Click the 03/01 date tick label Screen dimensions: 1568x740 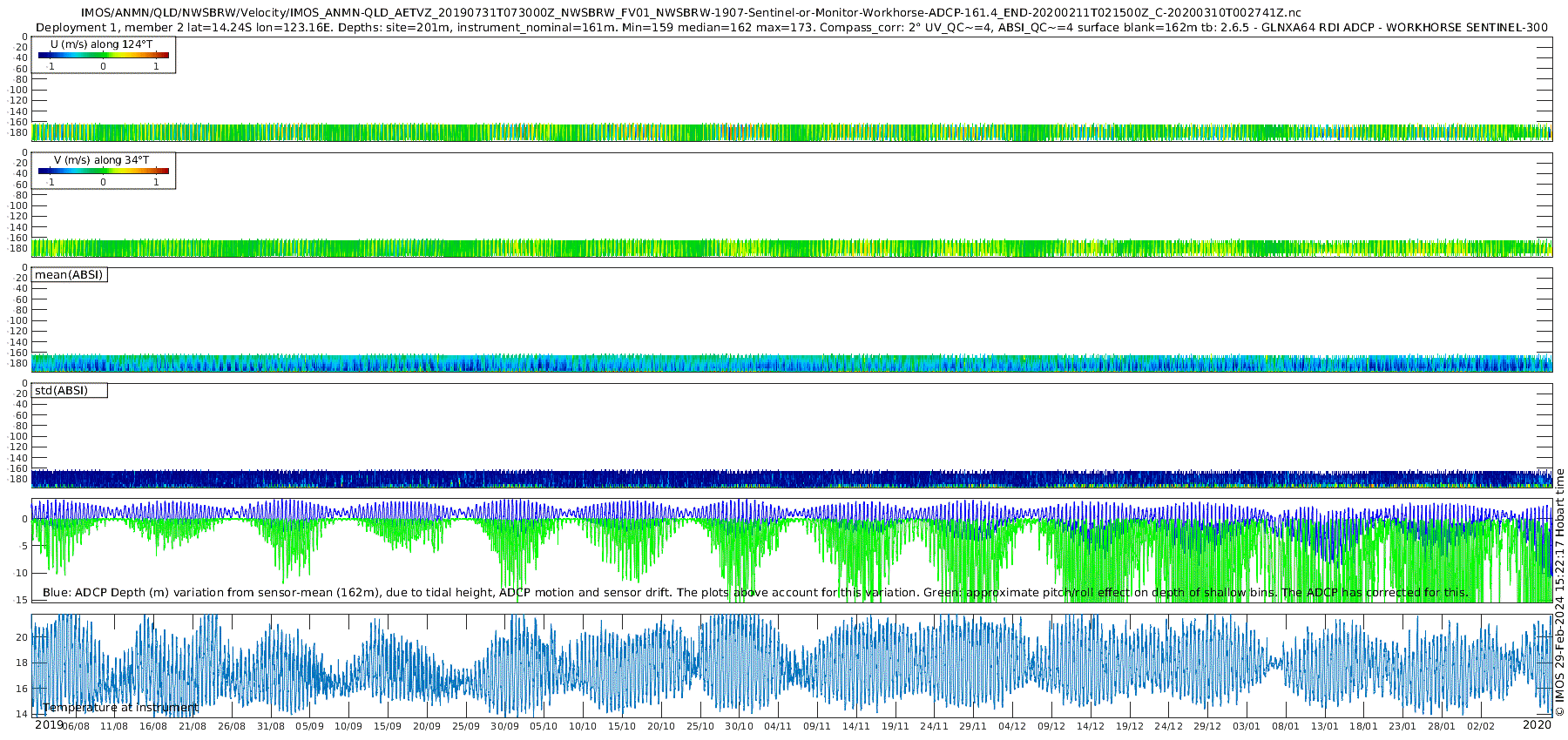[x=1247, y=726]
